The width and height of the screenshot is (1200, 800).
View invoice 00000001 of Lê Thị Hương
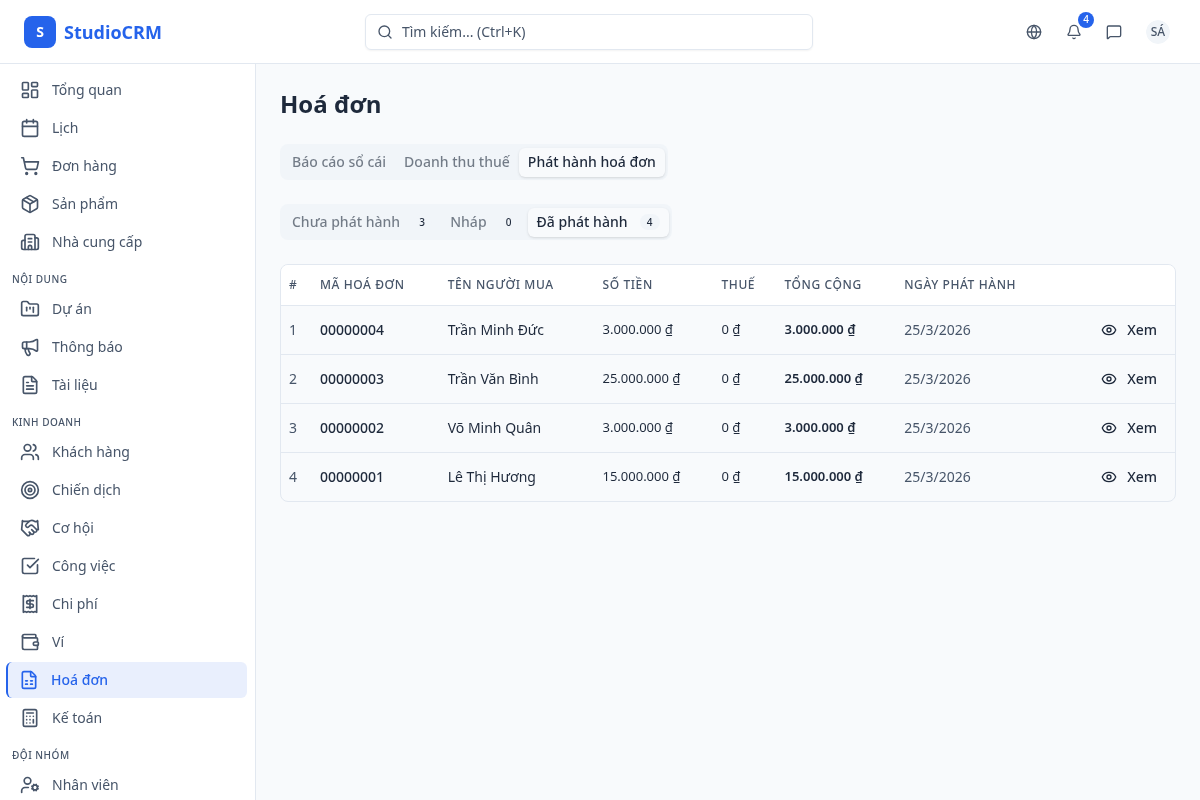tap(1129, 477)
